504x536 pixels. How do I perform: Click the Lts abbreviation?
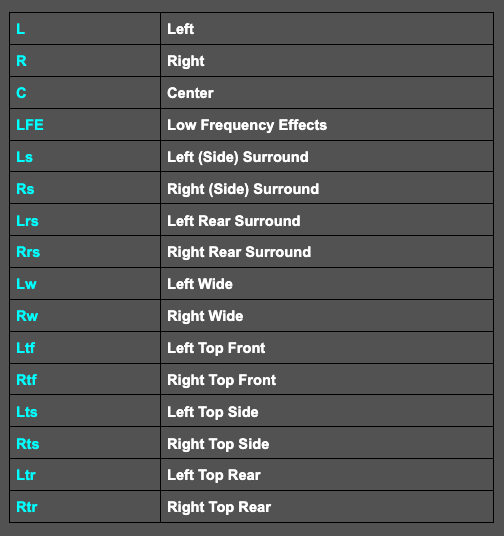coord(27,412)
